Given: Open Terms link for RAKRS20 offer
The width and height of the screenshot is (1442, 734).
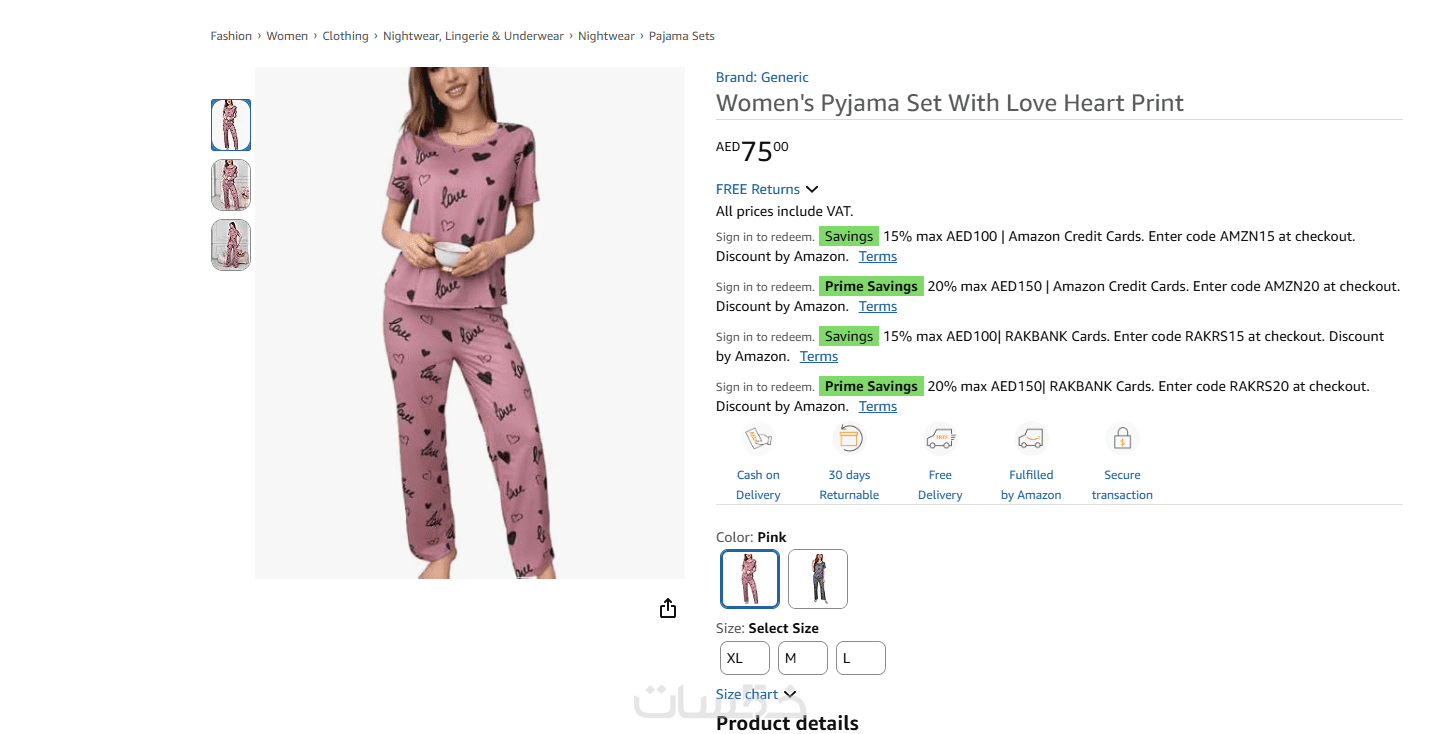Looking at the screenshot, I should point(878,406).
